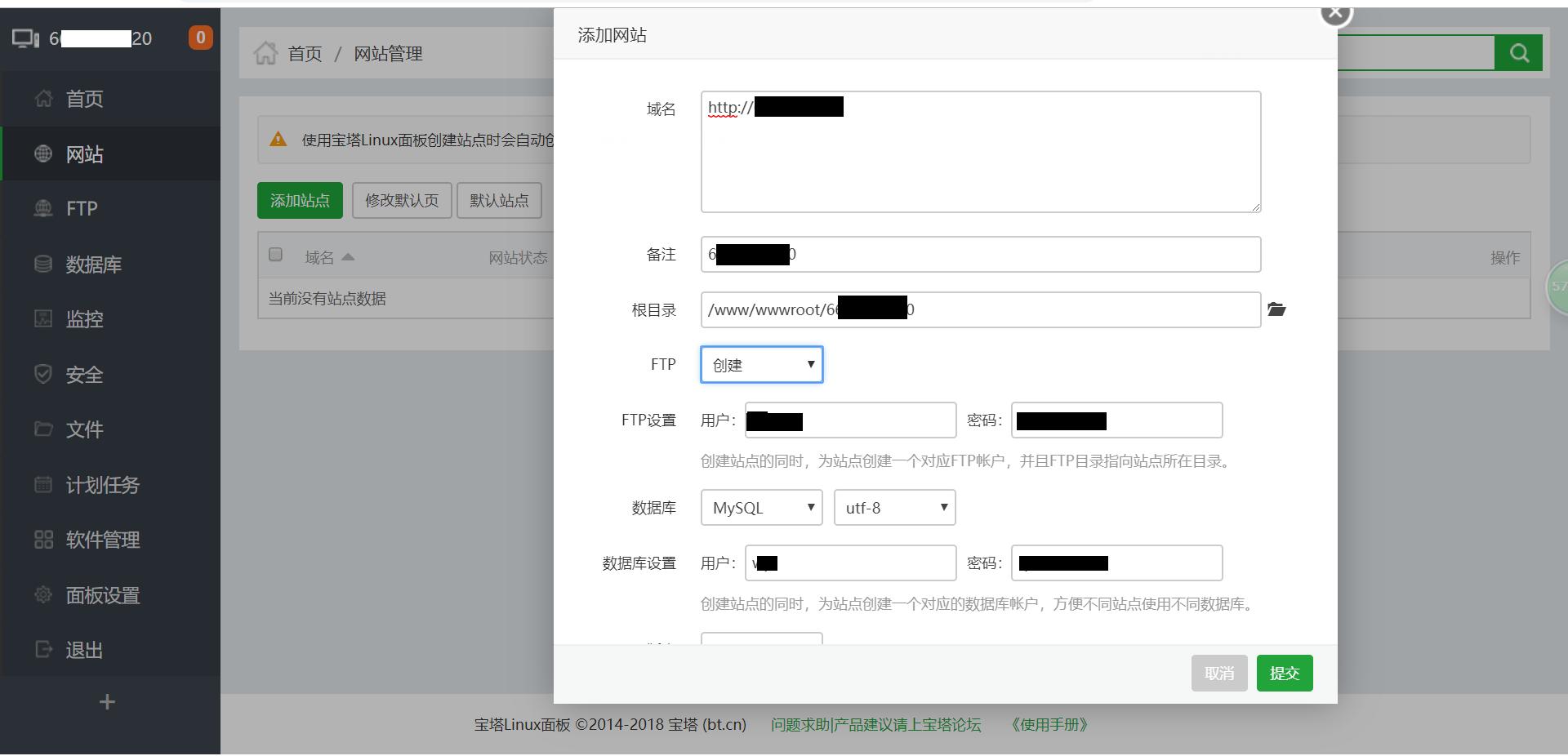Open 面板设置 in the sidebar
The height and width of the screenshot is (756, 1568).
[x=102, y=595]
